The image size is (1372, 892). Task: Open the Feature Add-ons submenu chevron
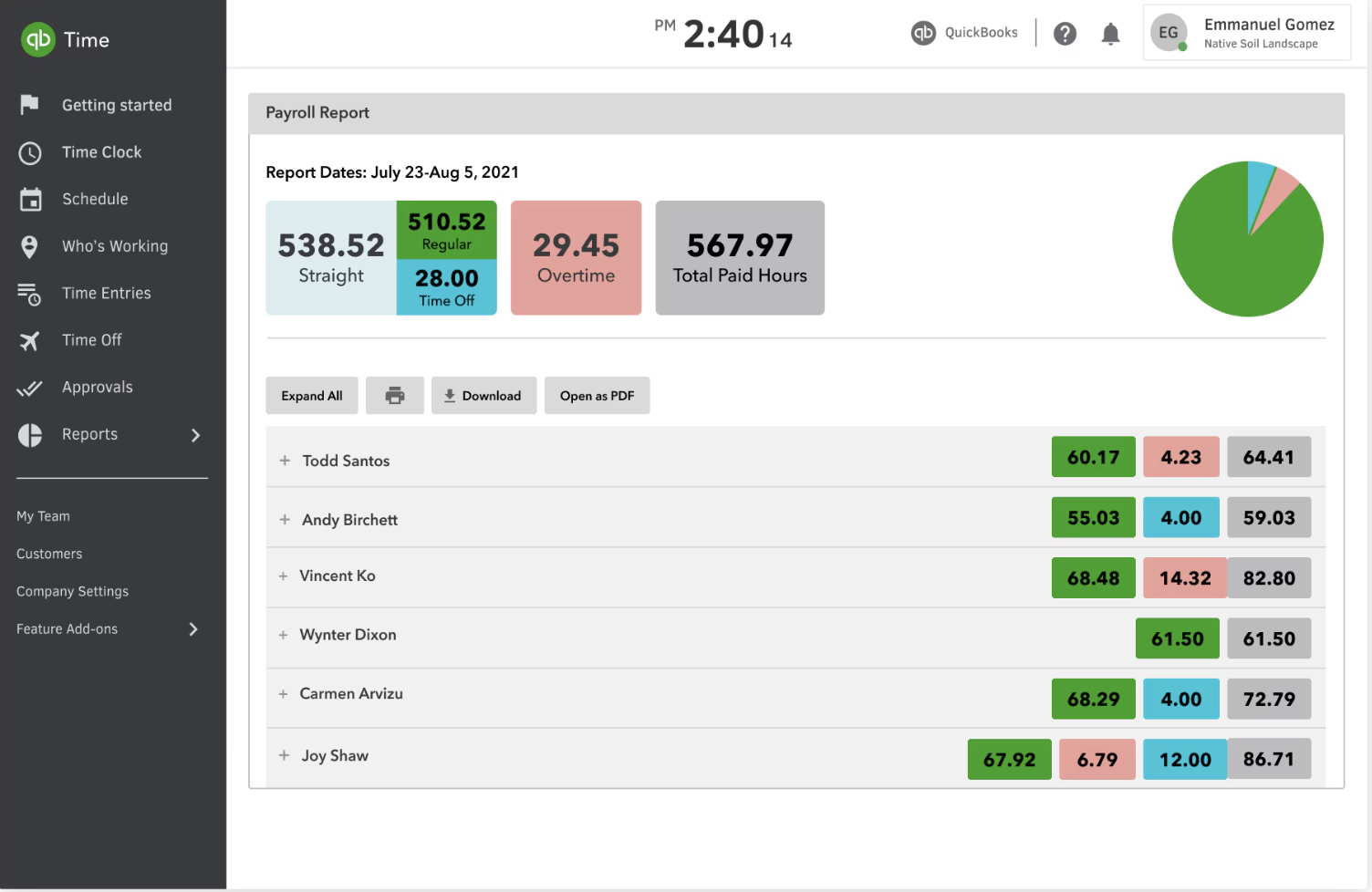point(192,628)
